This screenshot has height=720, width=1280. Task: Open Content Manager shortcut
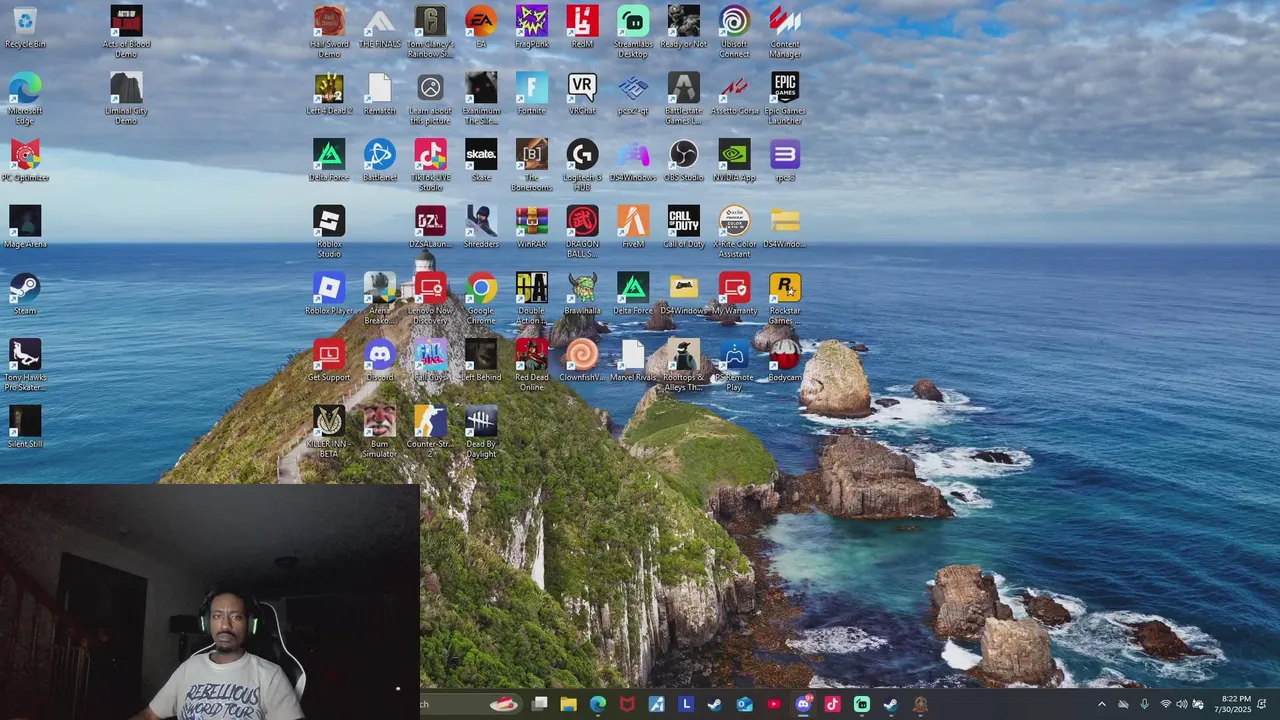785,32
